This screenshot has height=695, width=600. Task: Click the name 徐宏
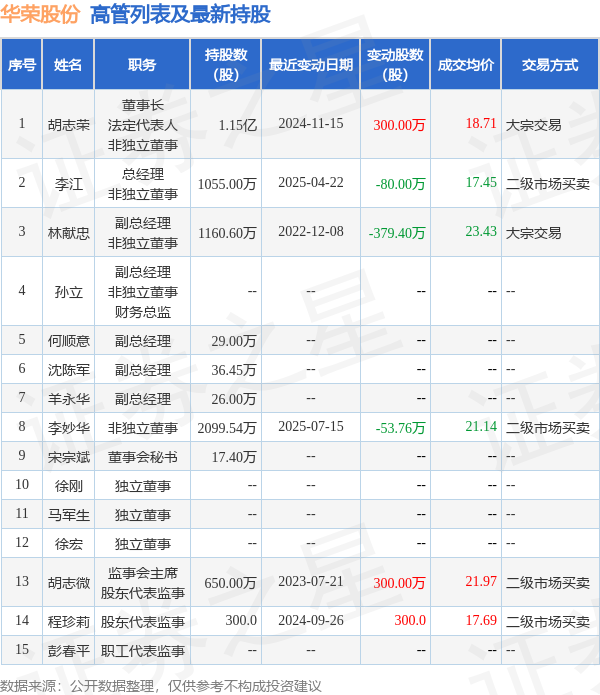coord(69,544)
